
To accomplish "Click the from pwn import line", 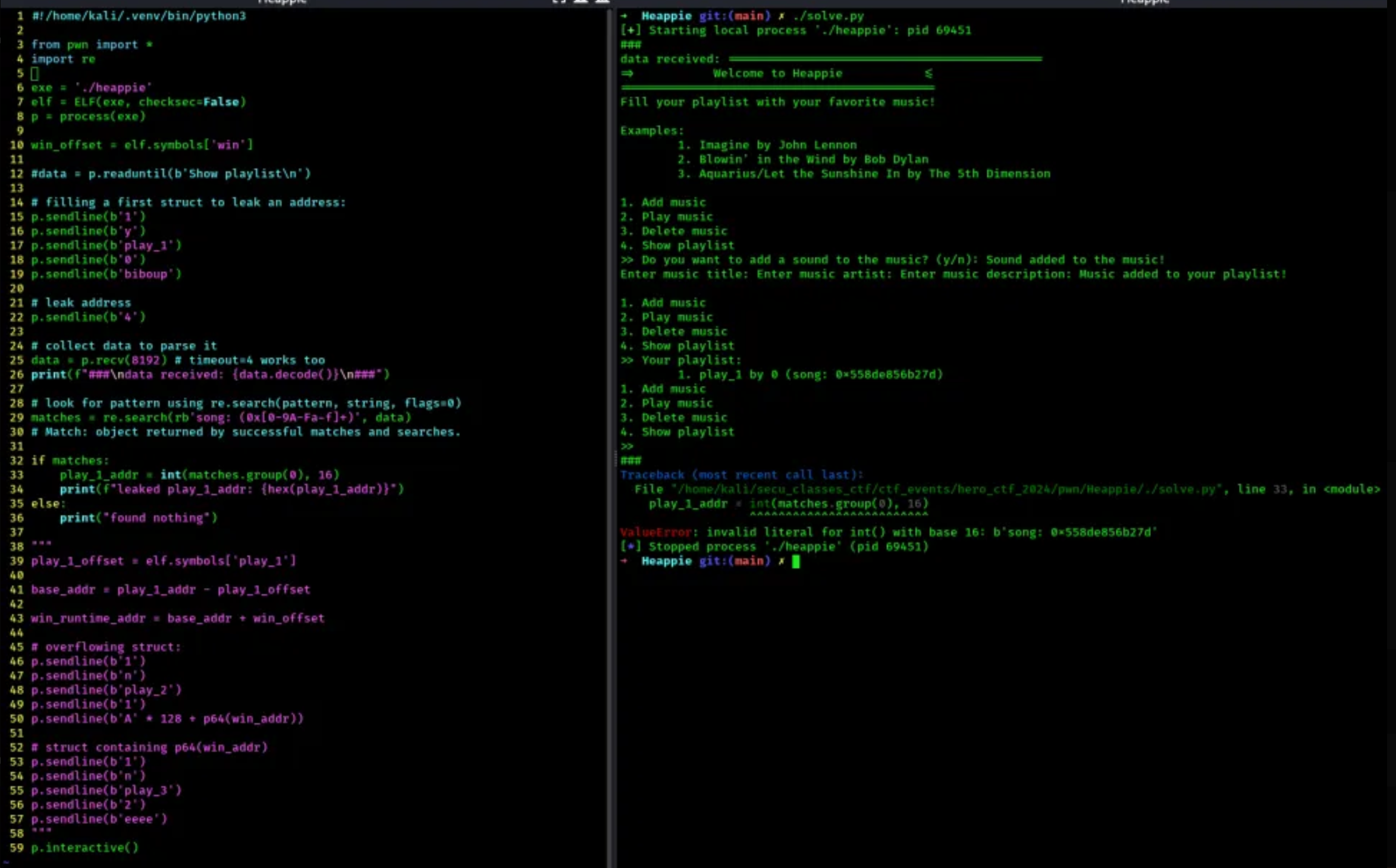I will pos(92,45).
